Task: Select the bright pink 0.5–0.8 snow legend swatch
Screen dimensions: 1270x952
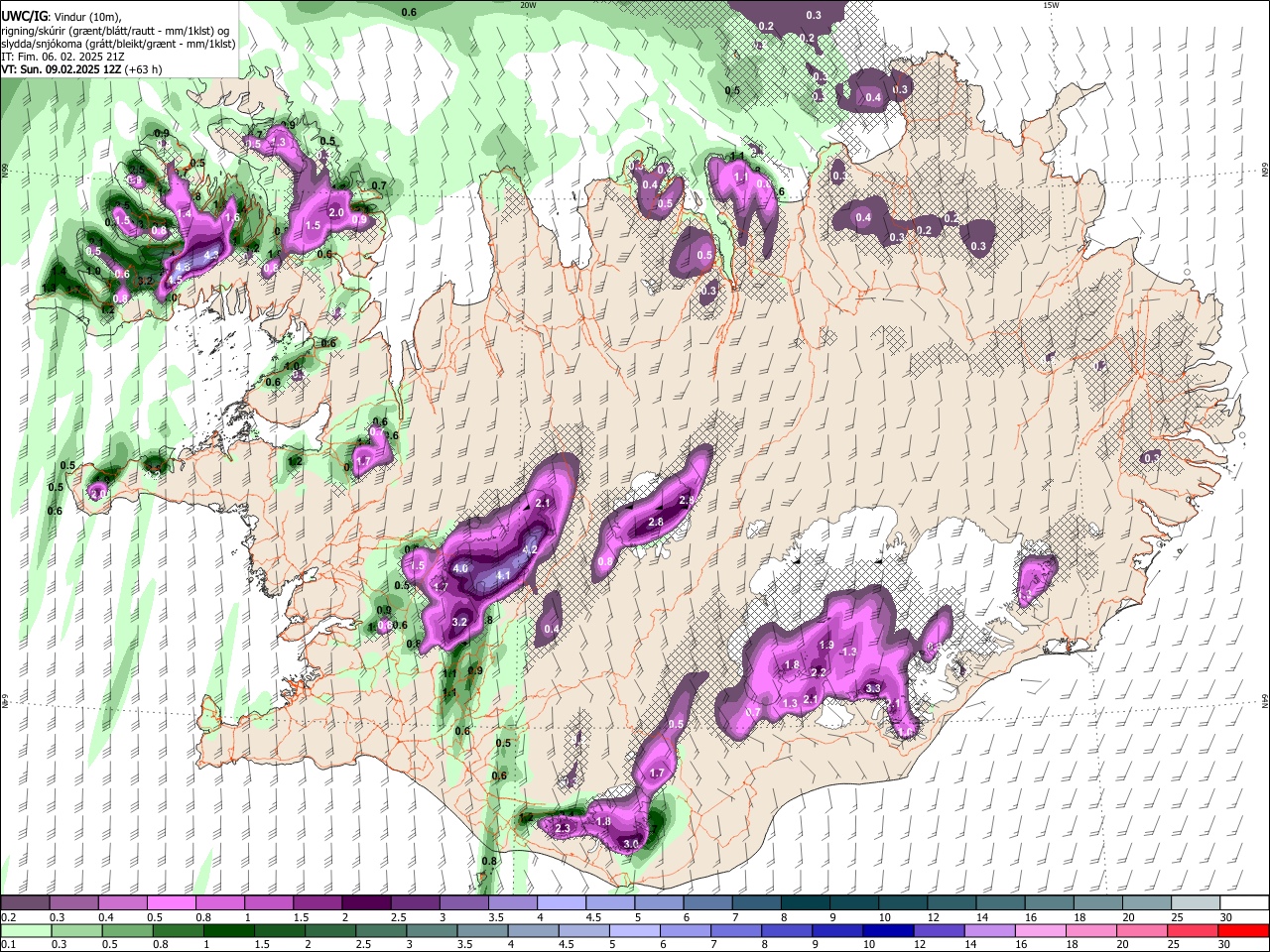Action: (x=171, y=903)
